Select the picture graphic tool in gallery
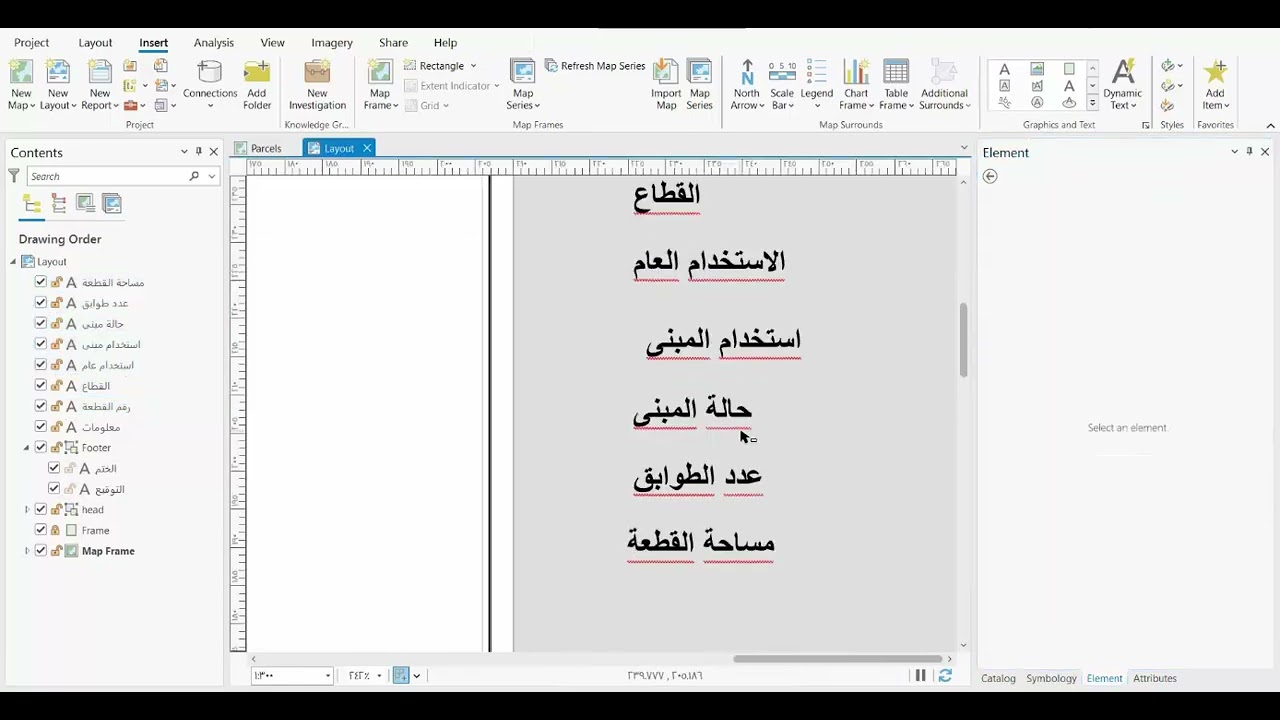This screenshot has width=1280, height=720. click(1037, 69)
